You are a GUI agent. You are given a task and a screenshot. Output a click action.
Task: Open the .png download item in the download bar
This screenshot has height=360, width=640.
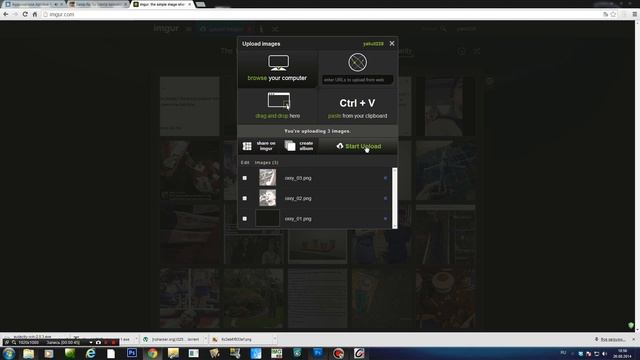[x=241, y=339]
